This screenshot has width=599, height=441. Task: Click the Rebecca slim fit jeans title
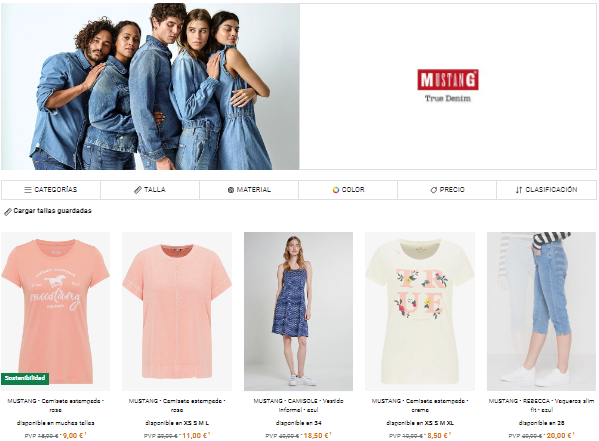541,405
